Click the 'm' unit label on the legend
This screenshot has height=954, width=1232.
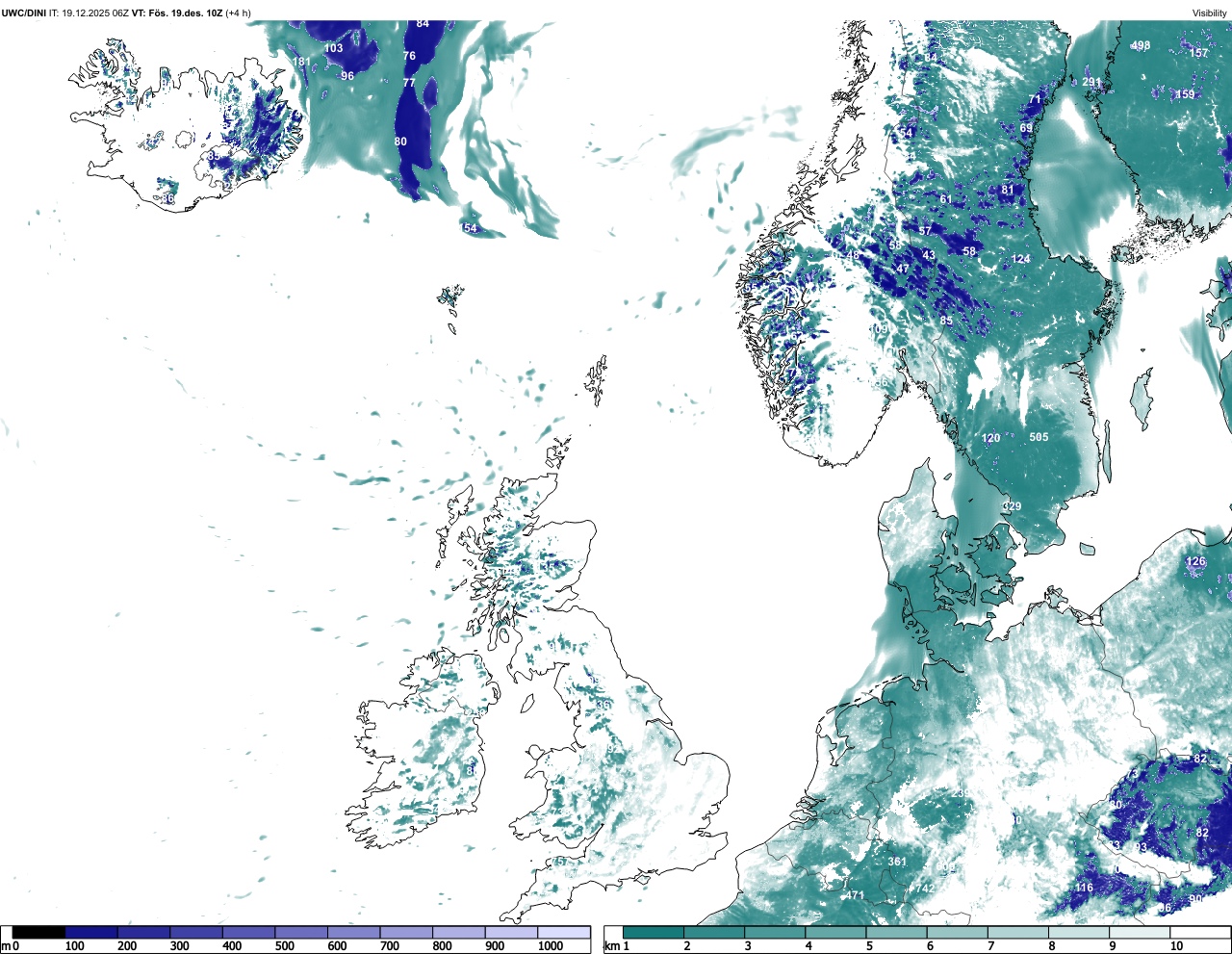[x=6, y=946]
